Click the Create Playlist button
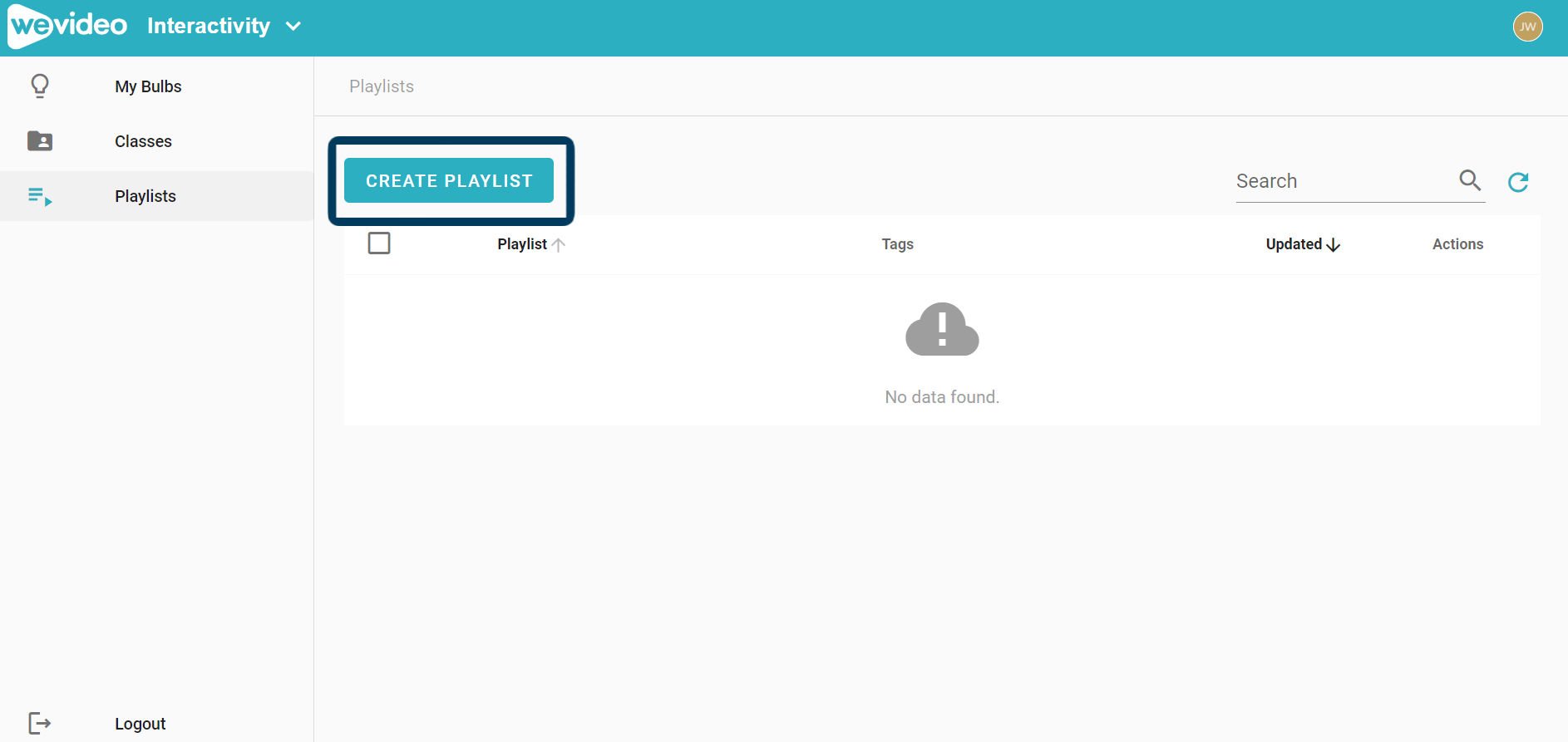This screenshot has height=742, width=1568. pos(449,180)
